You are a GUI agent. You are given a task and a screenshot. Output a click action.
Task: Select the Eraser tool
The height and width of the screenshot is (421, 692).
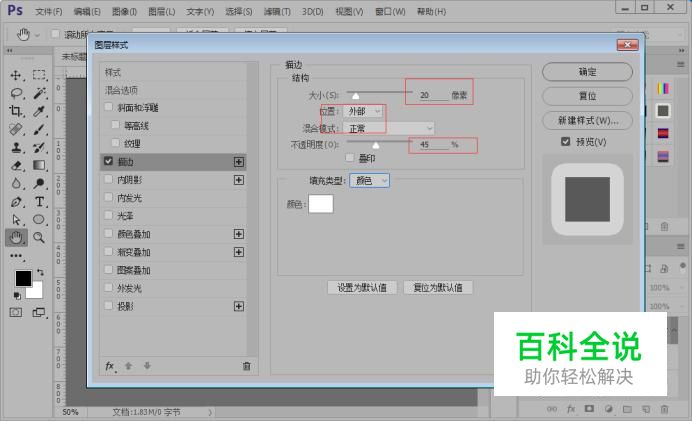16,165
